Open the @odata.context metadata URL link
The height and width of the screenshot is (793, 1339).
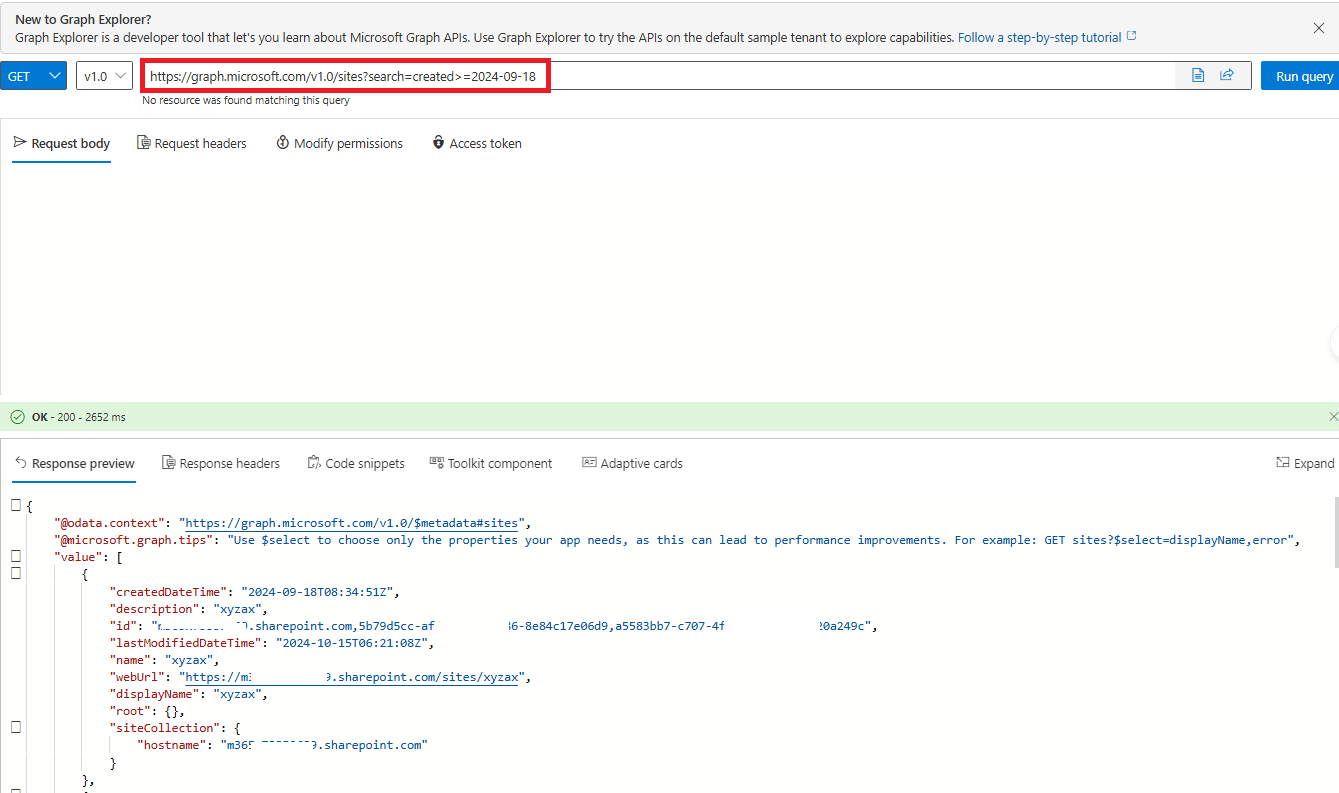click(x=353, y=523)
